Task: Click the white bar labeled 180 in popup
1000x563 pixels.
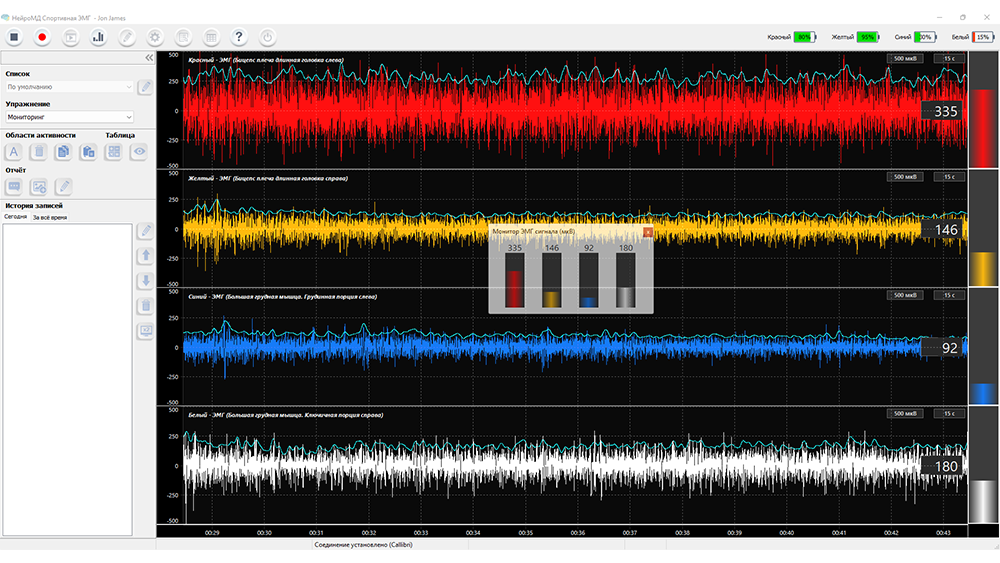Action: 626,281
